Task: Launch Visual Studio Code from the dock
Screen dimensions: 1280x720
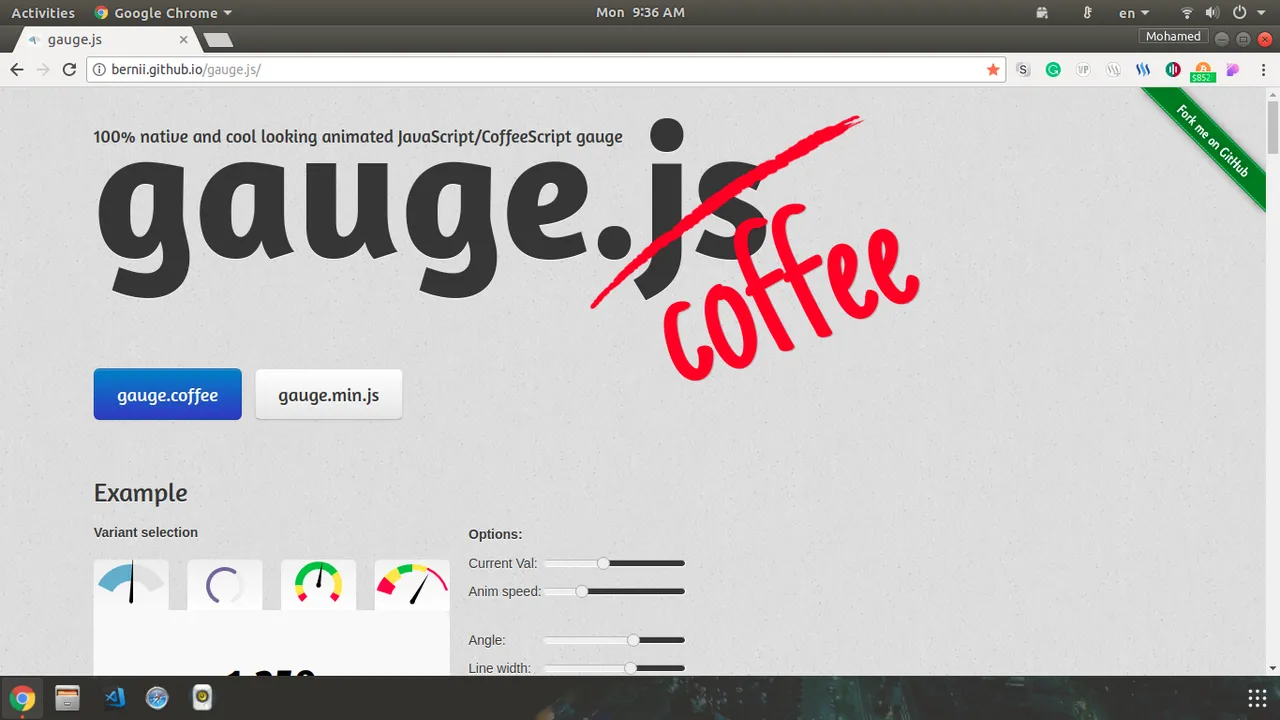Action: pyautogui.click(x=113, y=698)
